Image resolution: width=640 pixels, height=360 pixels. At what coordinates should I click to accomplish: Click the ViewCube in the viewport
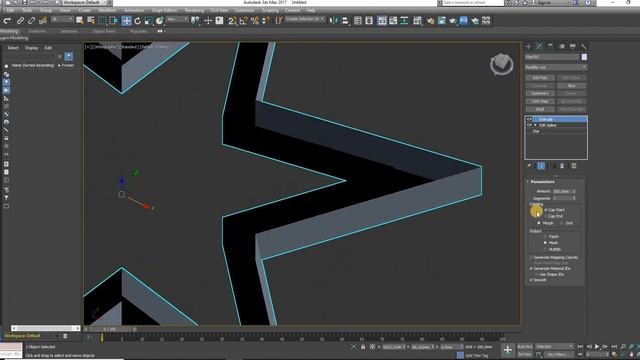(502, 64)
